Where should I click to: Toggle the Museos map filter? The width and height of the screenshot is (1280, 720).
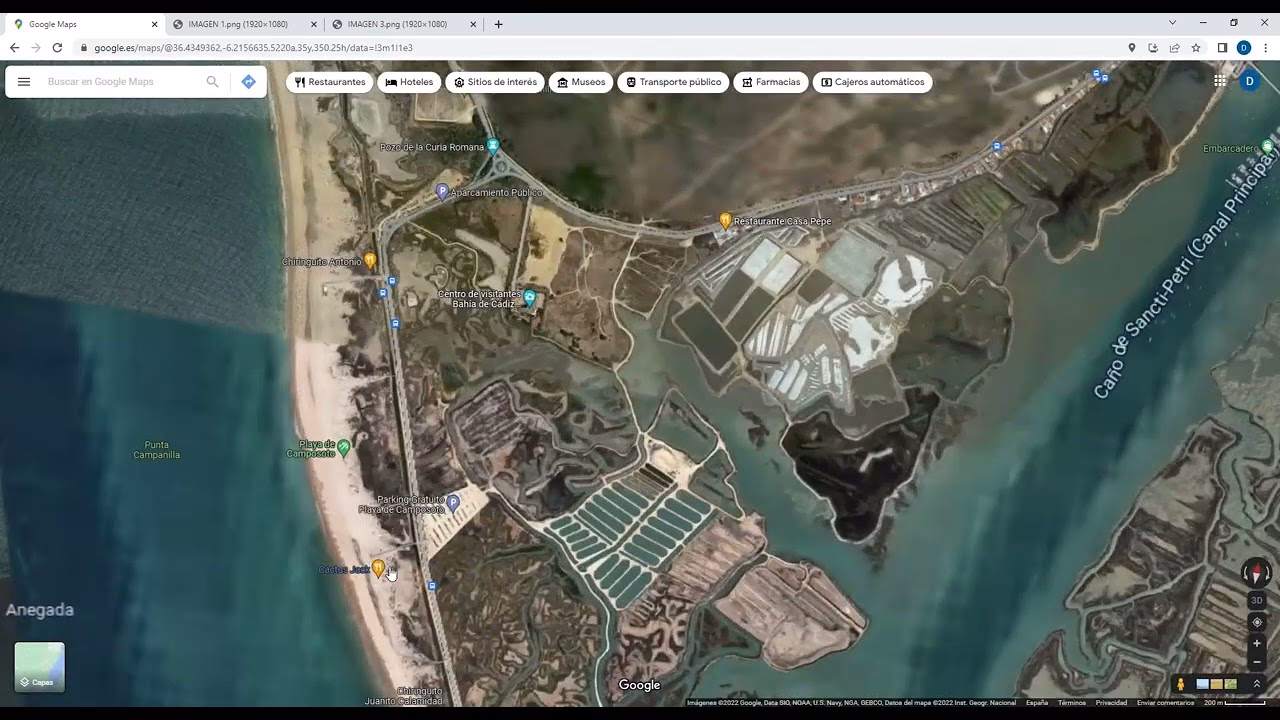(581, 82)
